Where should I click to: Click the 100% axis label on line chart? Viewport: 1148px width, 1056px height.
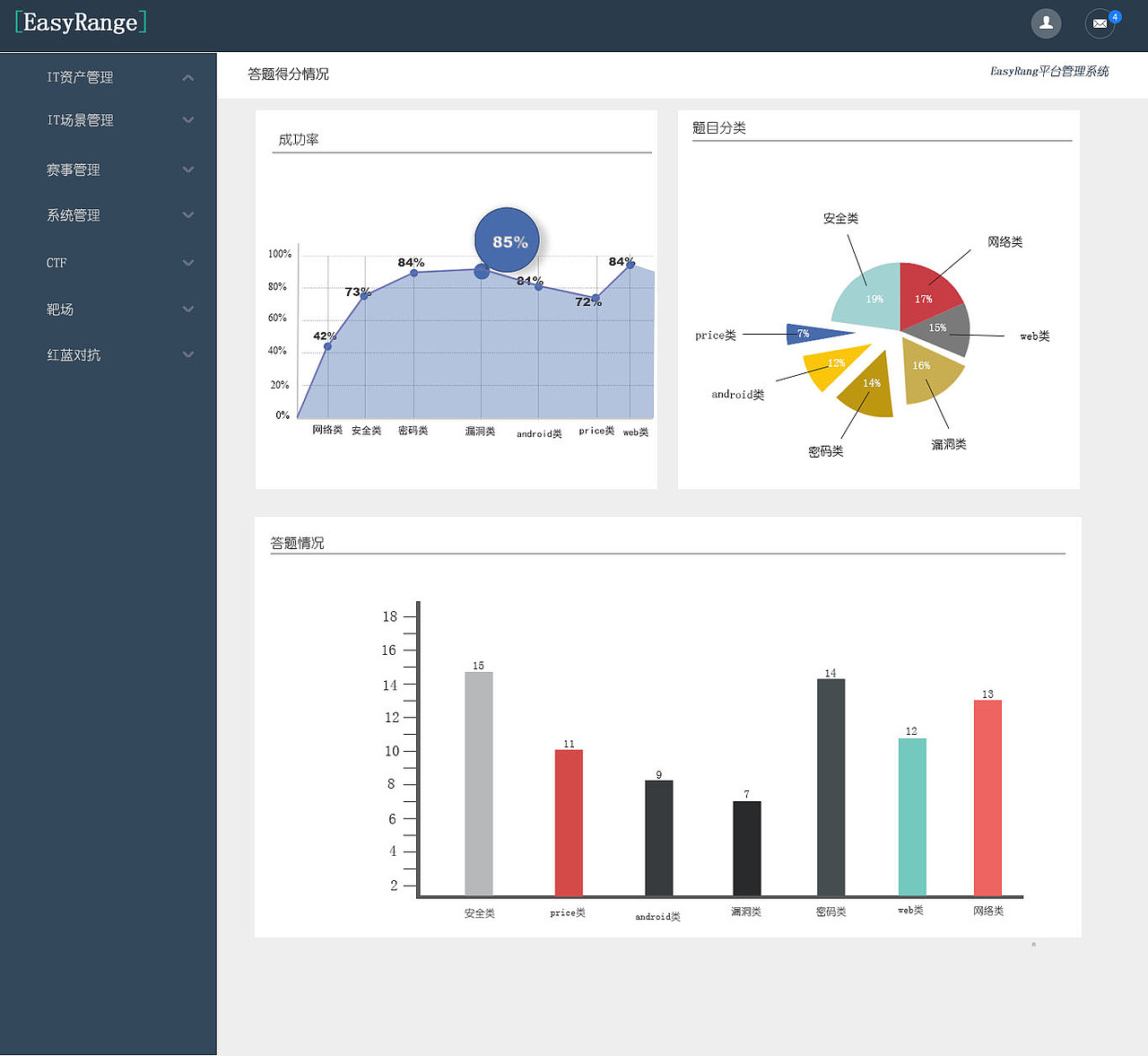point(280,254)
